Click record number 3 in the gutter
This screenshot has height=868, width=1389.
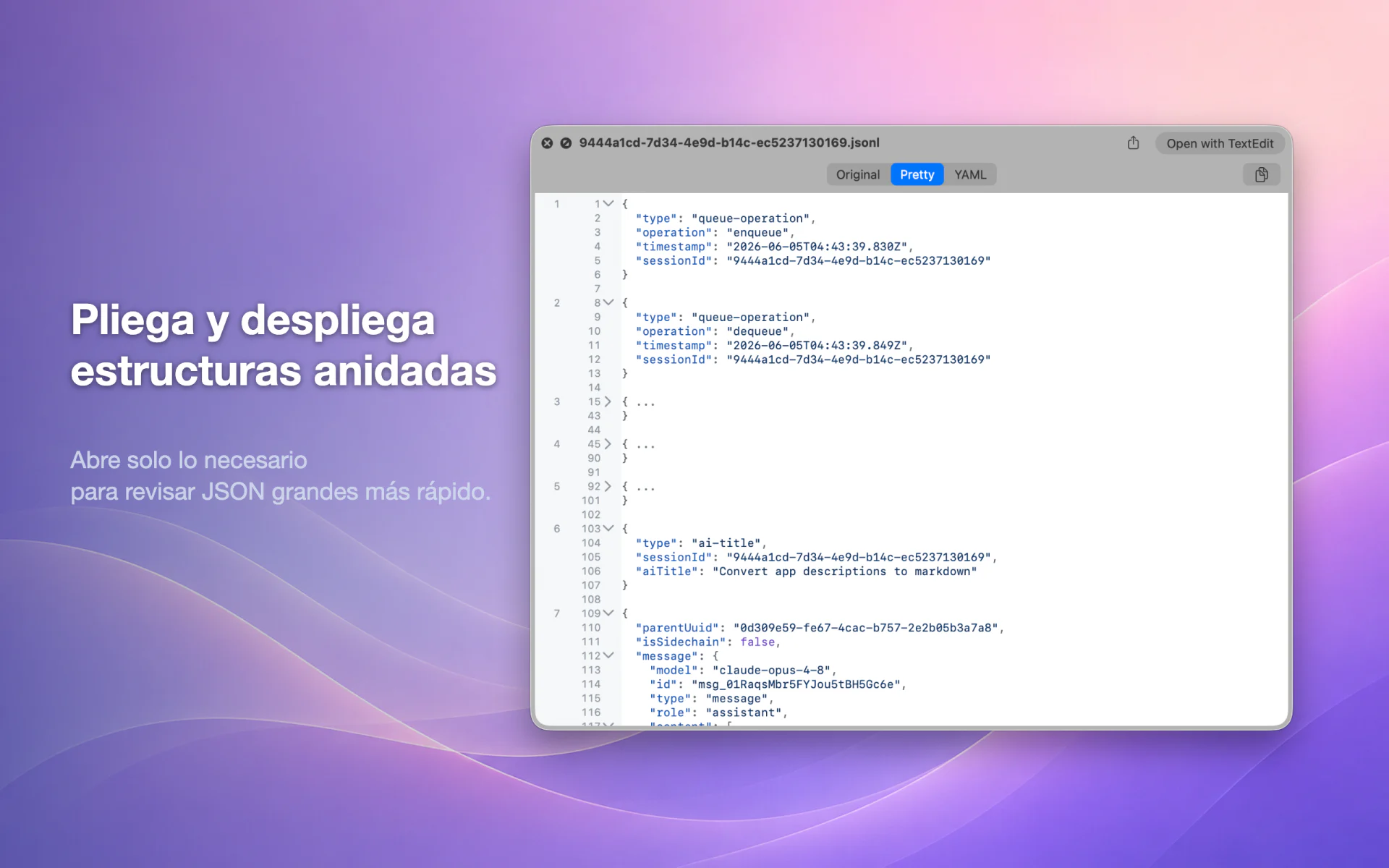coord(556,401)
